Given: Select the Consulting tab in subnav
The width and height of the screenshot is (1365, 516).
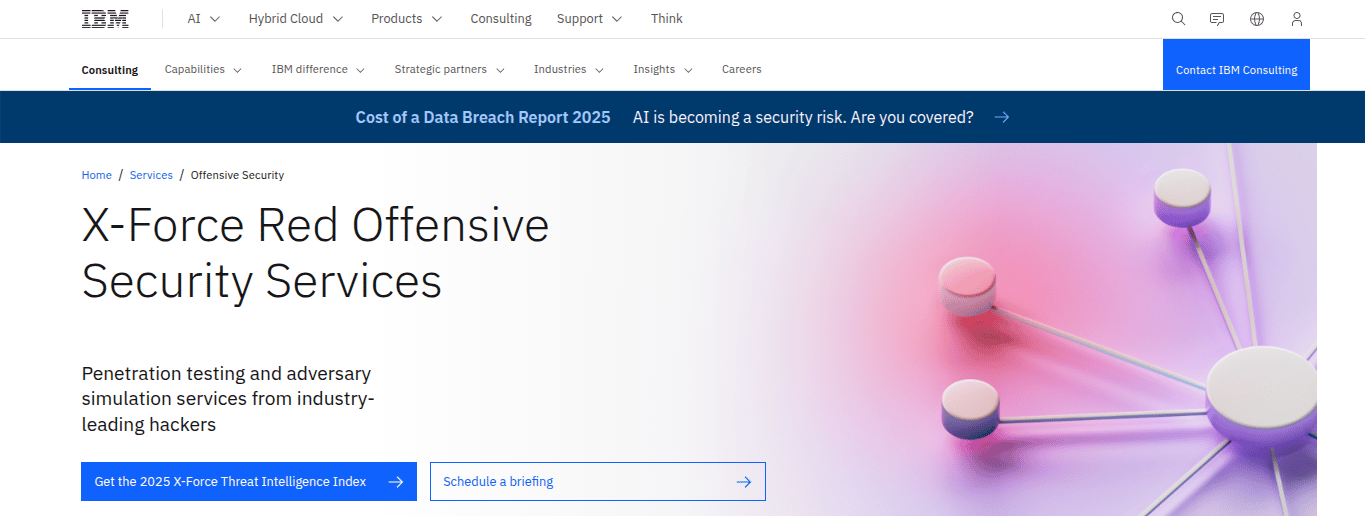Looking at the screenshot, I should point(110,70).
